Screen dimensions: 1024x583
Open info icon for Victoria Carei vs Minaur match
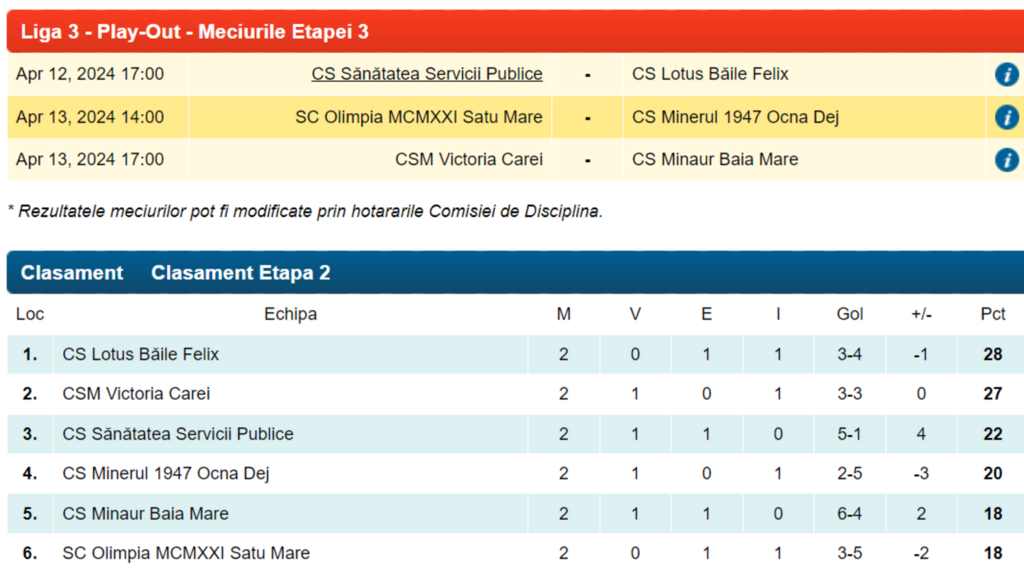[x=1006, y=160]
